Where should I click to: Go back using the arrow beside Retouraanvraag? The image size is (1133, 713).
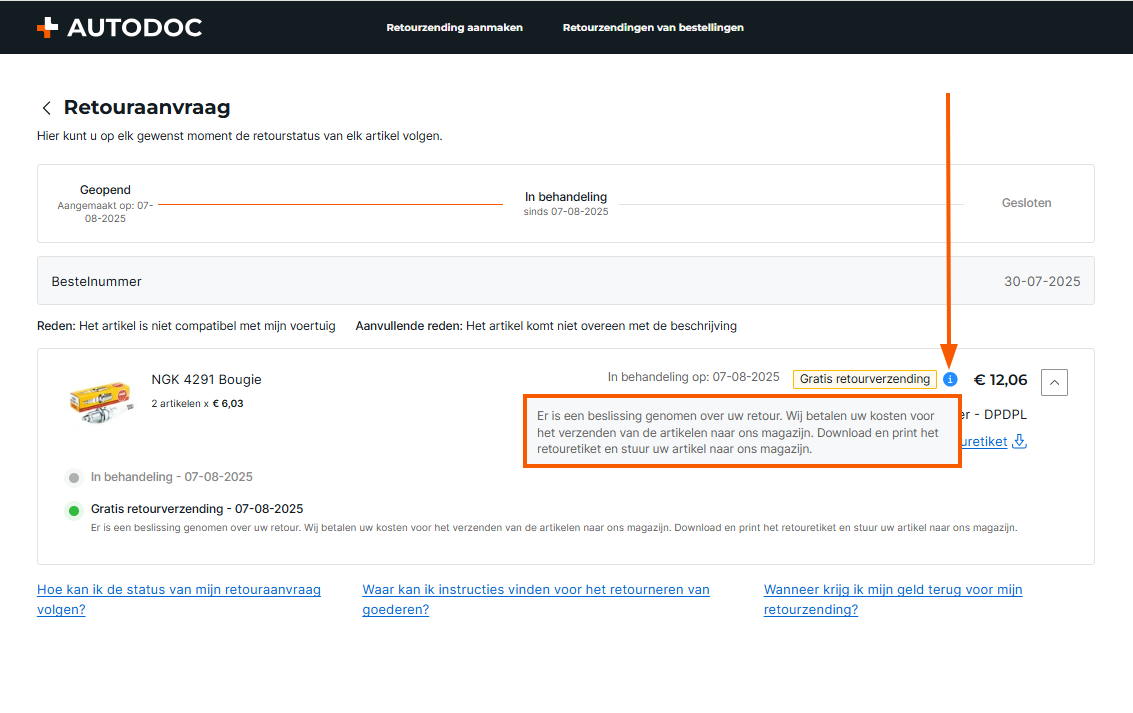pyautogui.click(x=46, y=108)
